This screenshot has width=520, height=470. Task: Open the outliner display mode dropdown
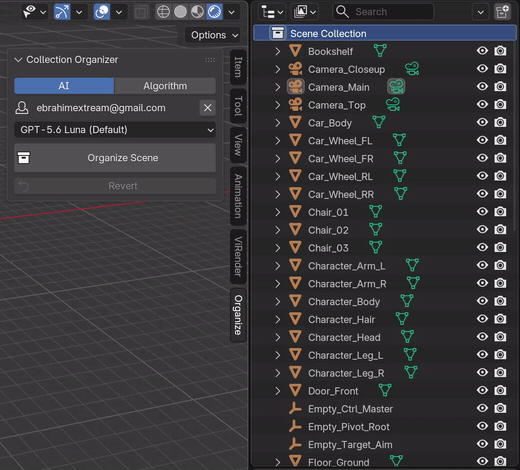click(305, 12)
